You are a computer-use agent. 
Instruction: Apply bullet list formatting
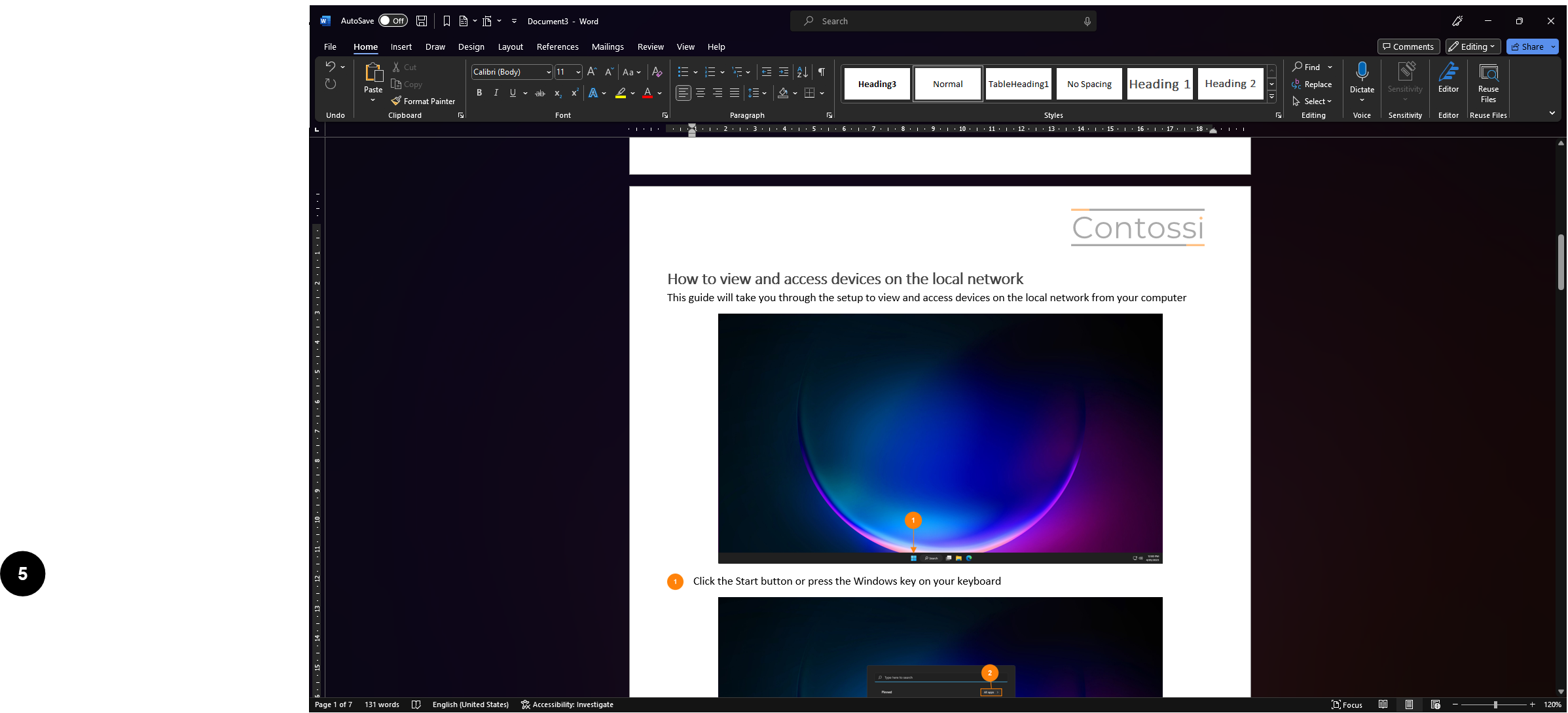[683, 72]
